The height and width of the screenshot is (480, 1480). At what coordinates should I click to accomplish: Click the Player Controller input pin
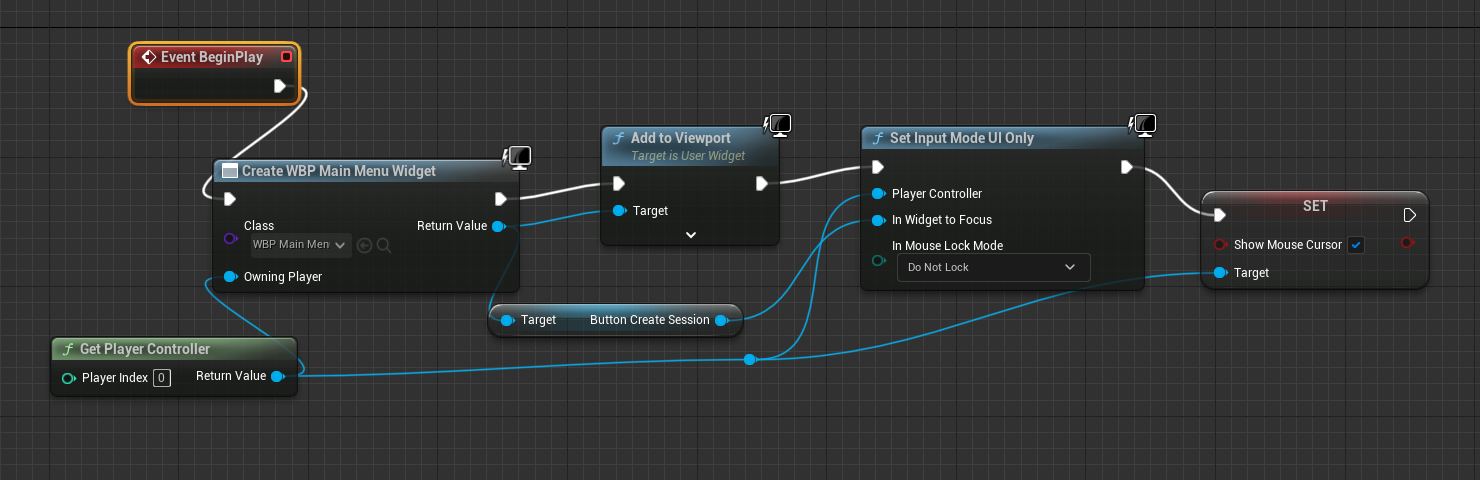tap(878, 193)
